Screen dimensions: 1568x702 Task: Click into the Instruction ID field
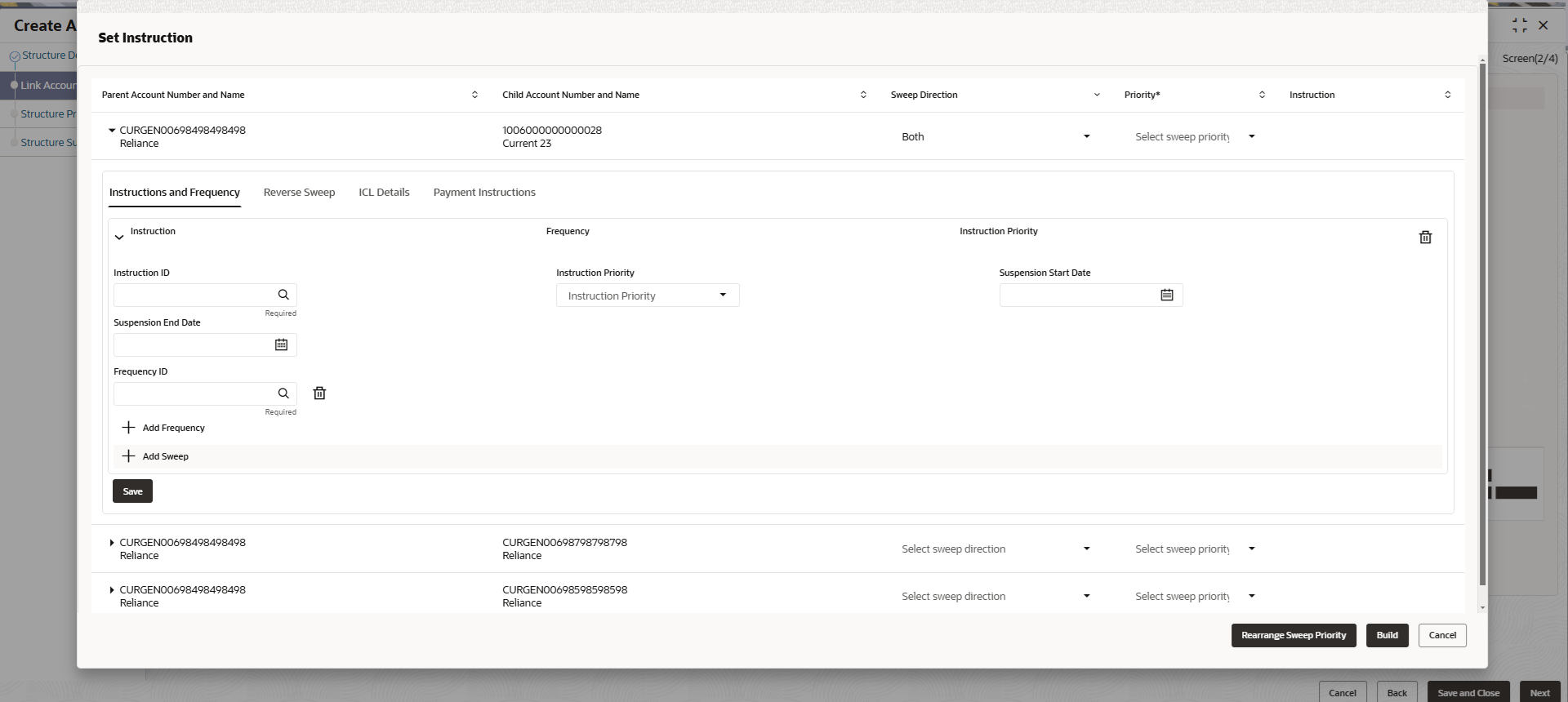[193, 295]
